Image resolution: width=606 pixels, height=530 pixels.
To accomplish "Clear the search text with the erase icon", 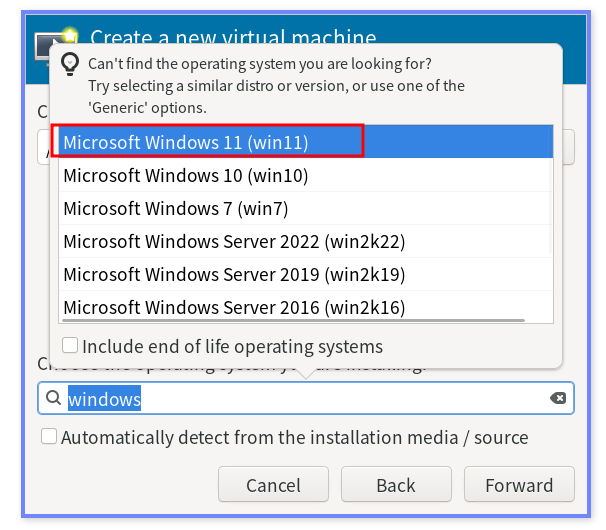I will point(558,399).
